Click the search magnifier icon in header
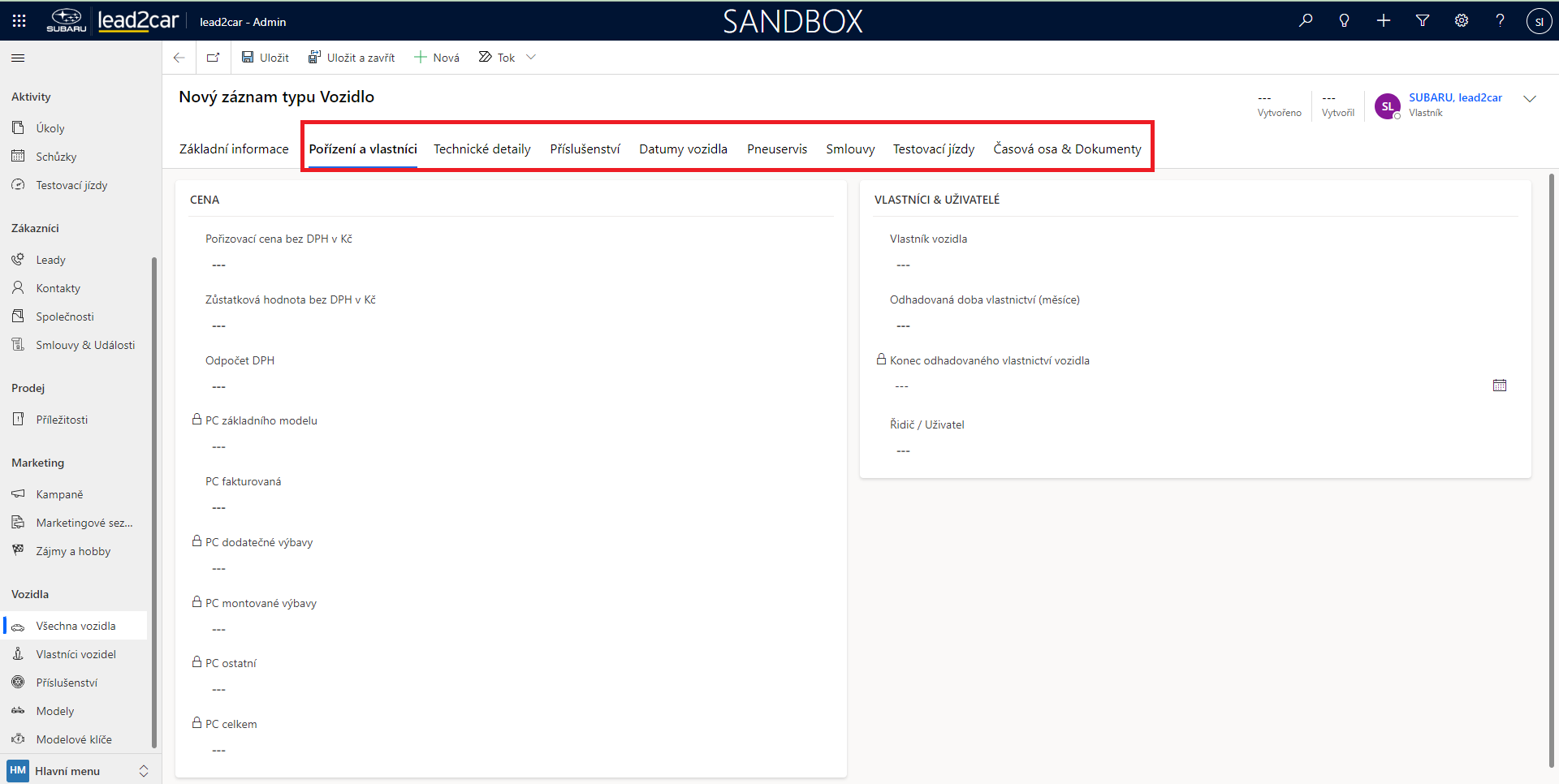Screen dimensions: 1559x784 [1306, 21]
